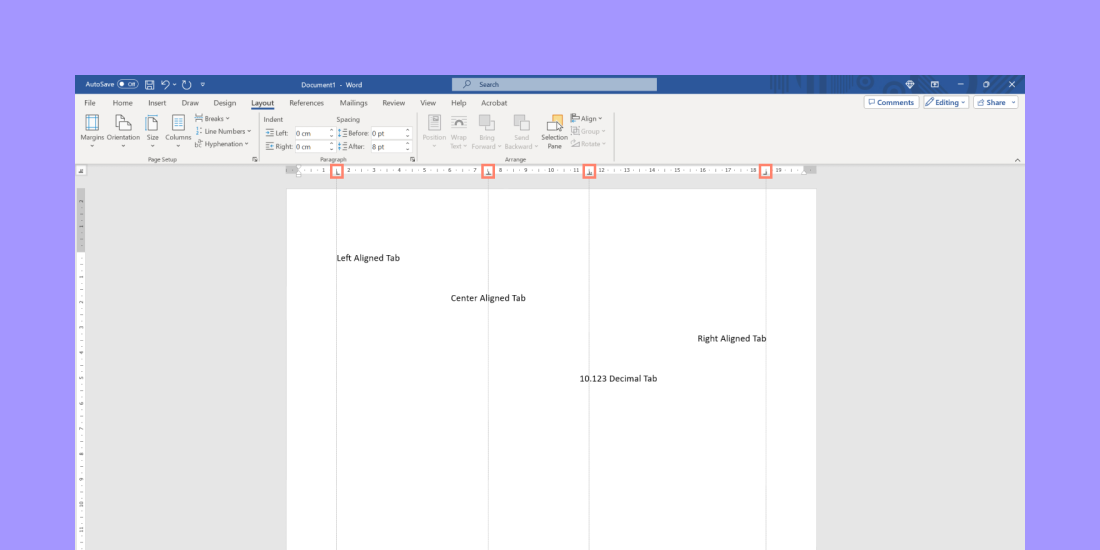Switch to the Design tab

click(x=224, y=103)
